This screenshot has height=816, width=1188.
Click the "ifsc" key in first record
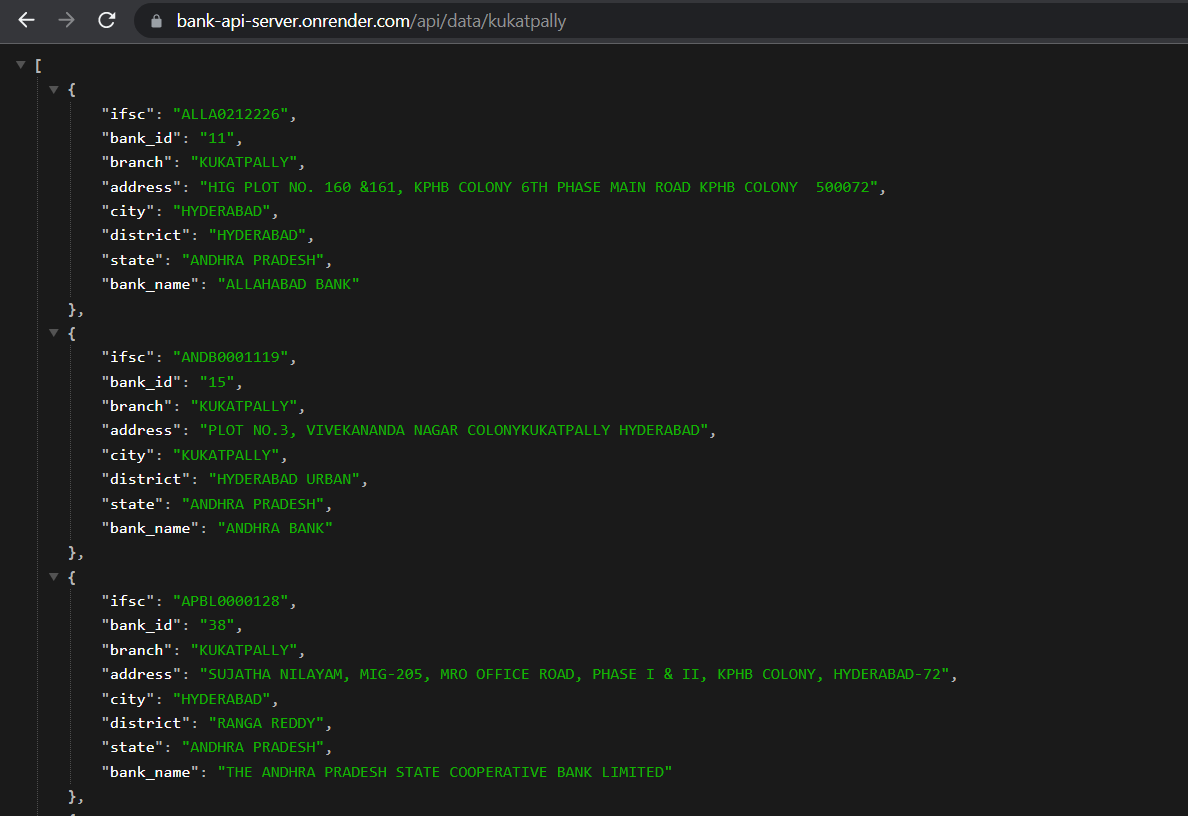coord(128,114)
